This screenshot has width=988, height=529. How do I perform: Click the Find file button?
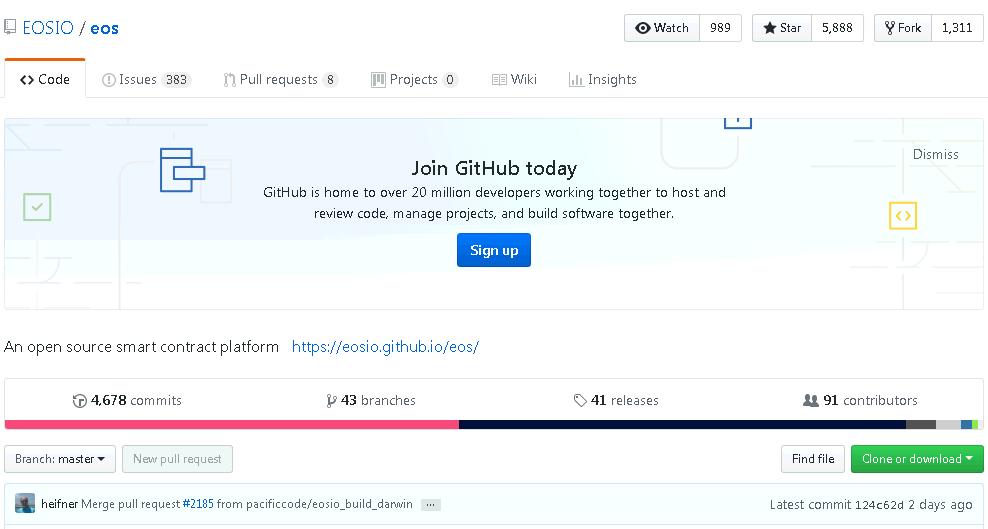click(x=812, y=459)
